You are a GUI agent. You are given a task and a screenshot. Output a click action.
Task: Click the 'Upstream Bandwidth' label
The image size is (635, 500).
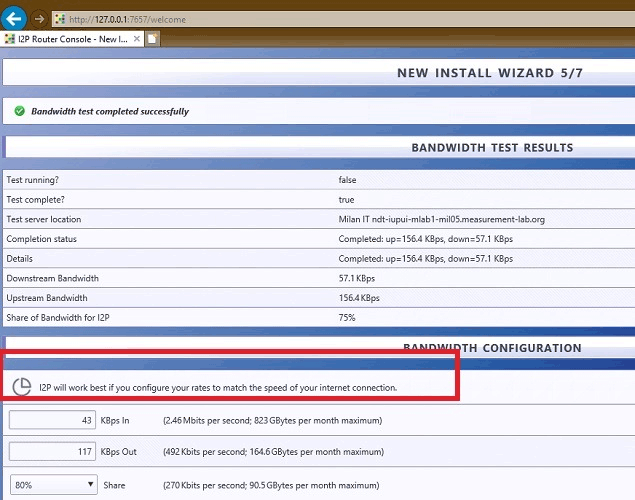(47, 298)
